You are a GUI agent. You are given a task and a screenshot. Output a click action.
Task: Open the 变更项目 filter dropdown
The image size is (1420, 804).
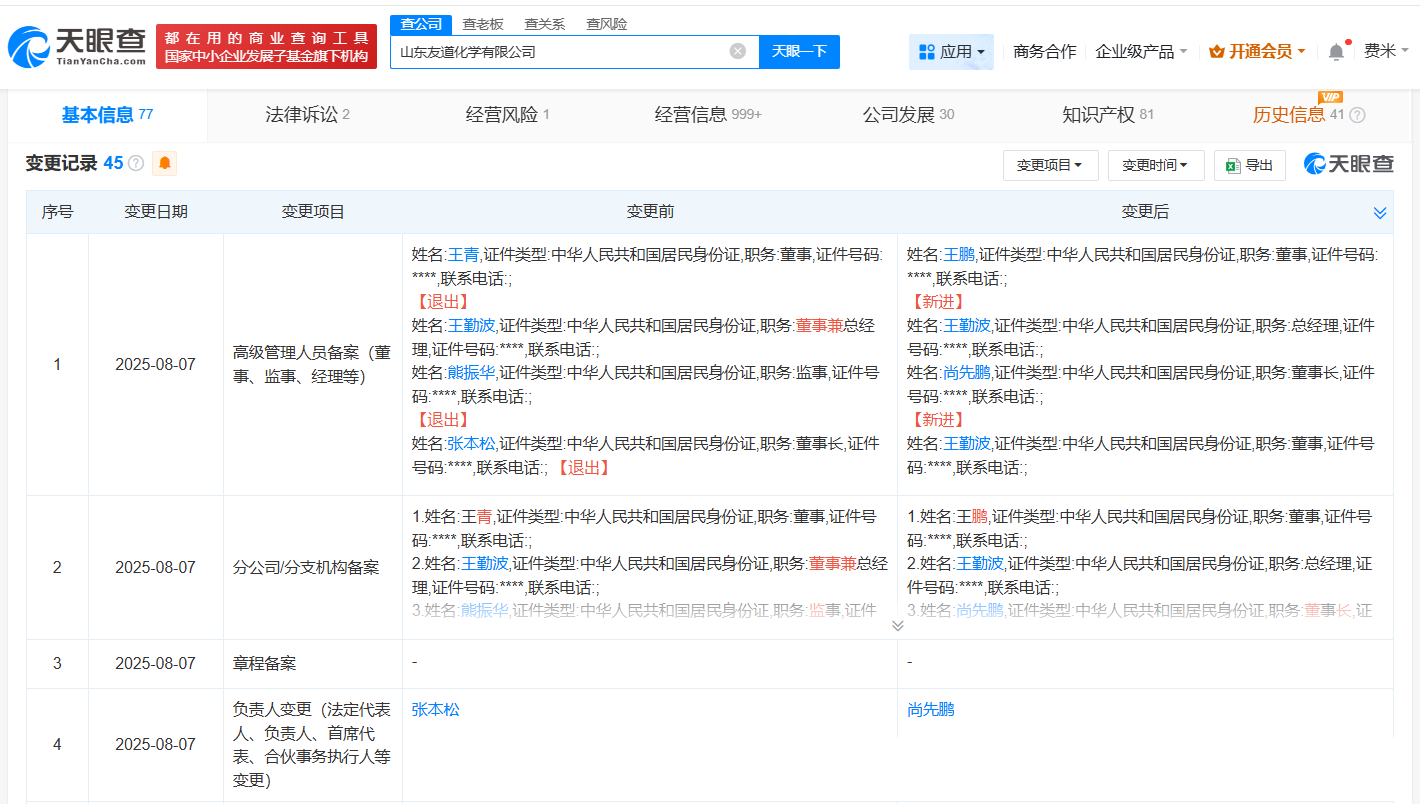tap(1050, 165)
